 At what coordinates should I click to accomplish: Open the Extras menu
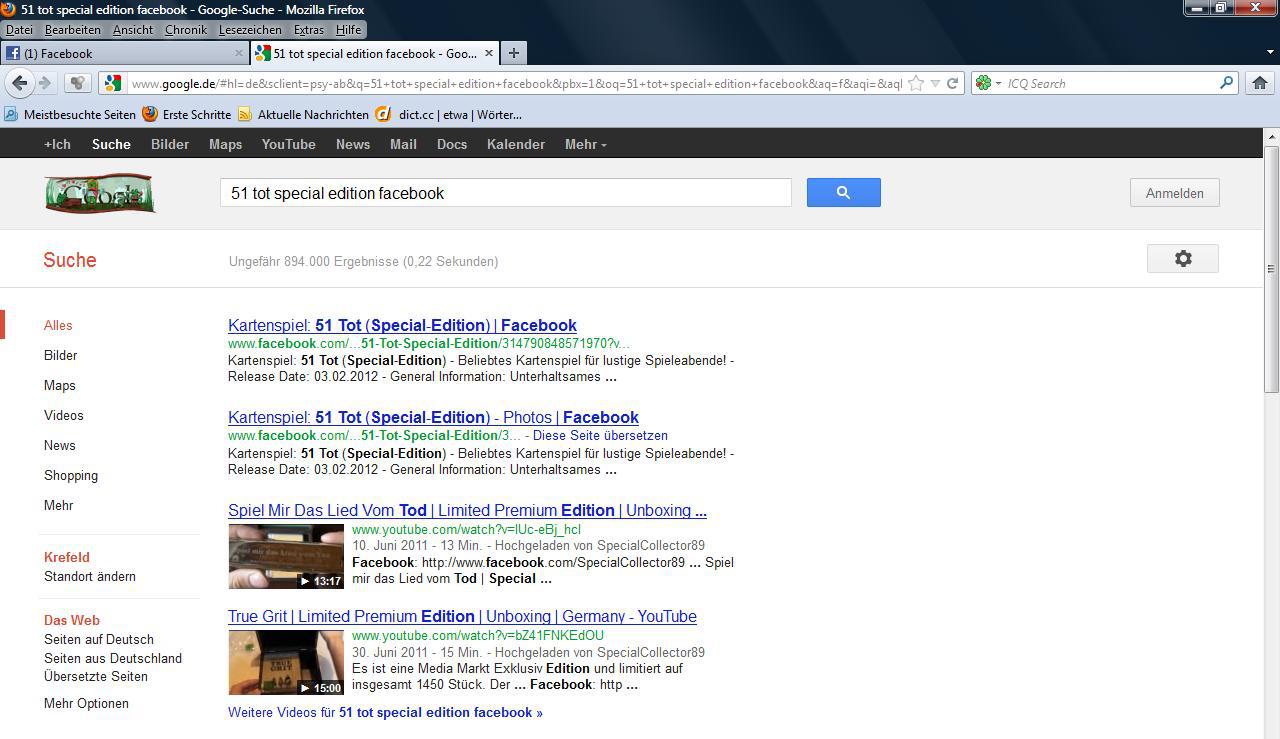tap(309, 30)
